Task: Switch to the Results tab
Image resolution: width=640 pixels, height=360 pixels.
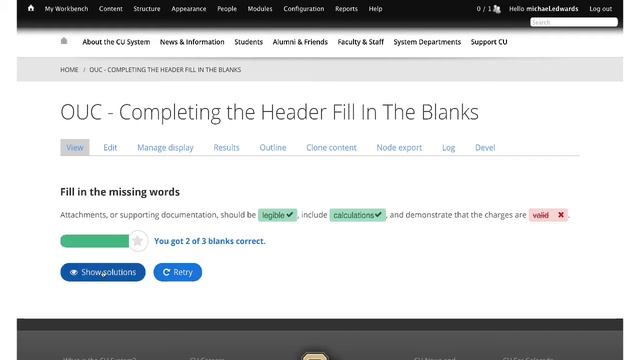Action: (226, 147)
